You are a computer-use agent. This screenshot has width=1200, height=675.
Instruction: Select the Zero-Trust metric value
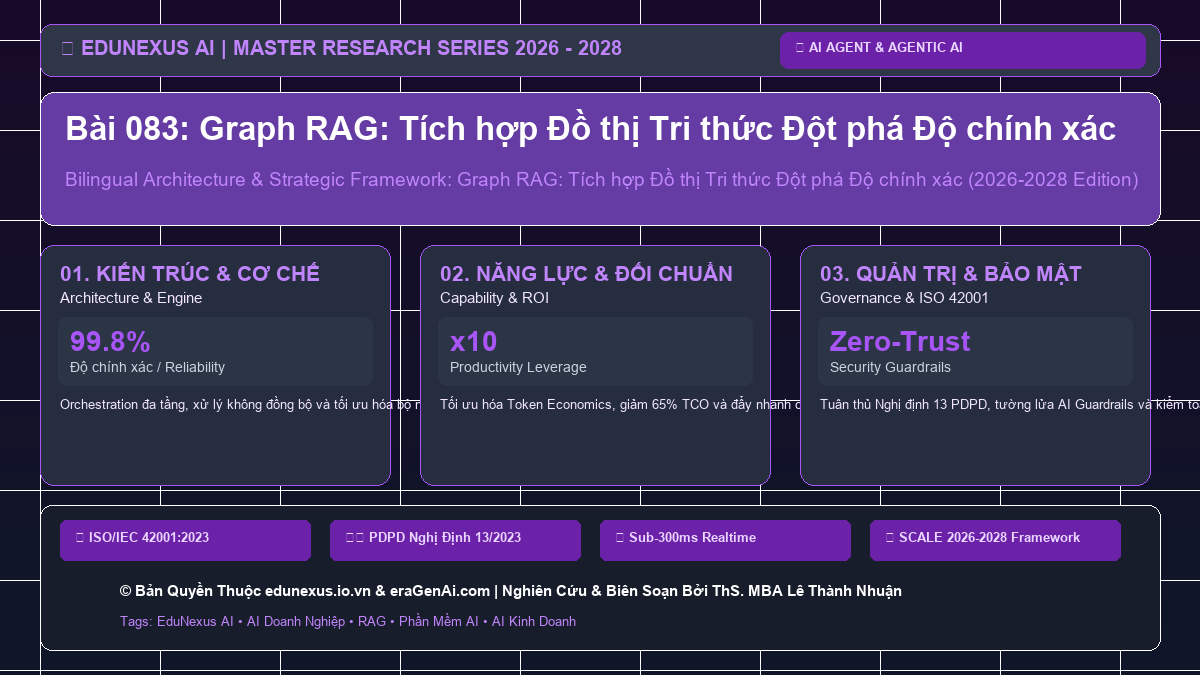[900, 341]
